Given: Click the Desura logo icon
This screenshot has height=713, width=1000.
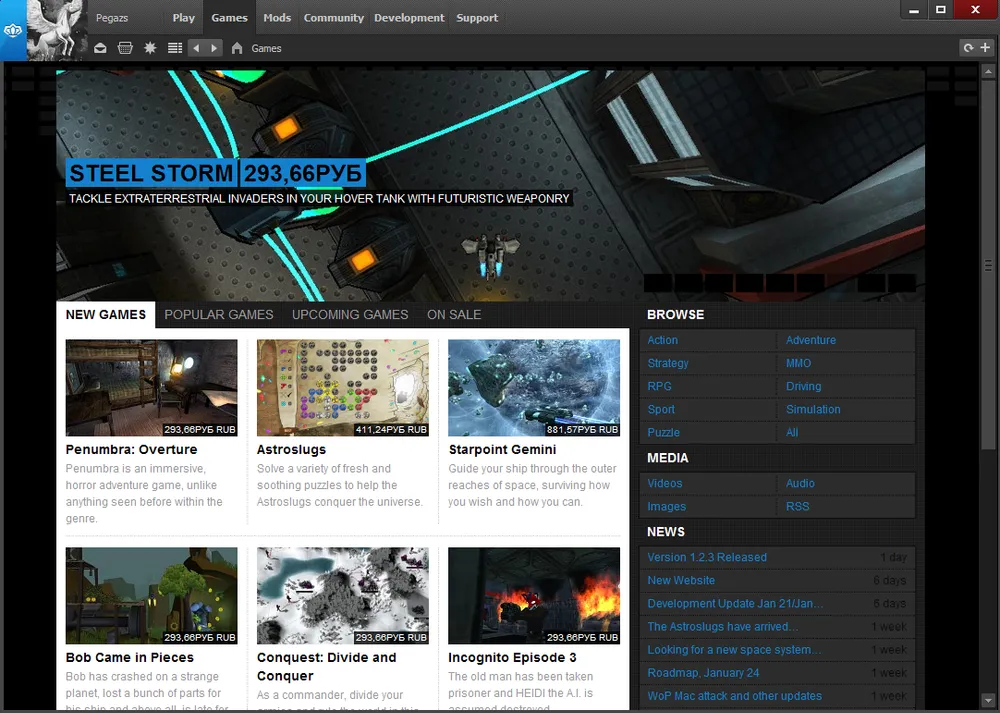Looking at the screenshot, I should click(12, 31).
